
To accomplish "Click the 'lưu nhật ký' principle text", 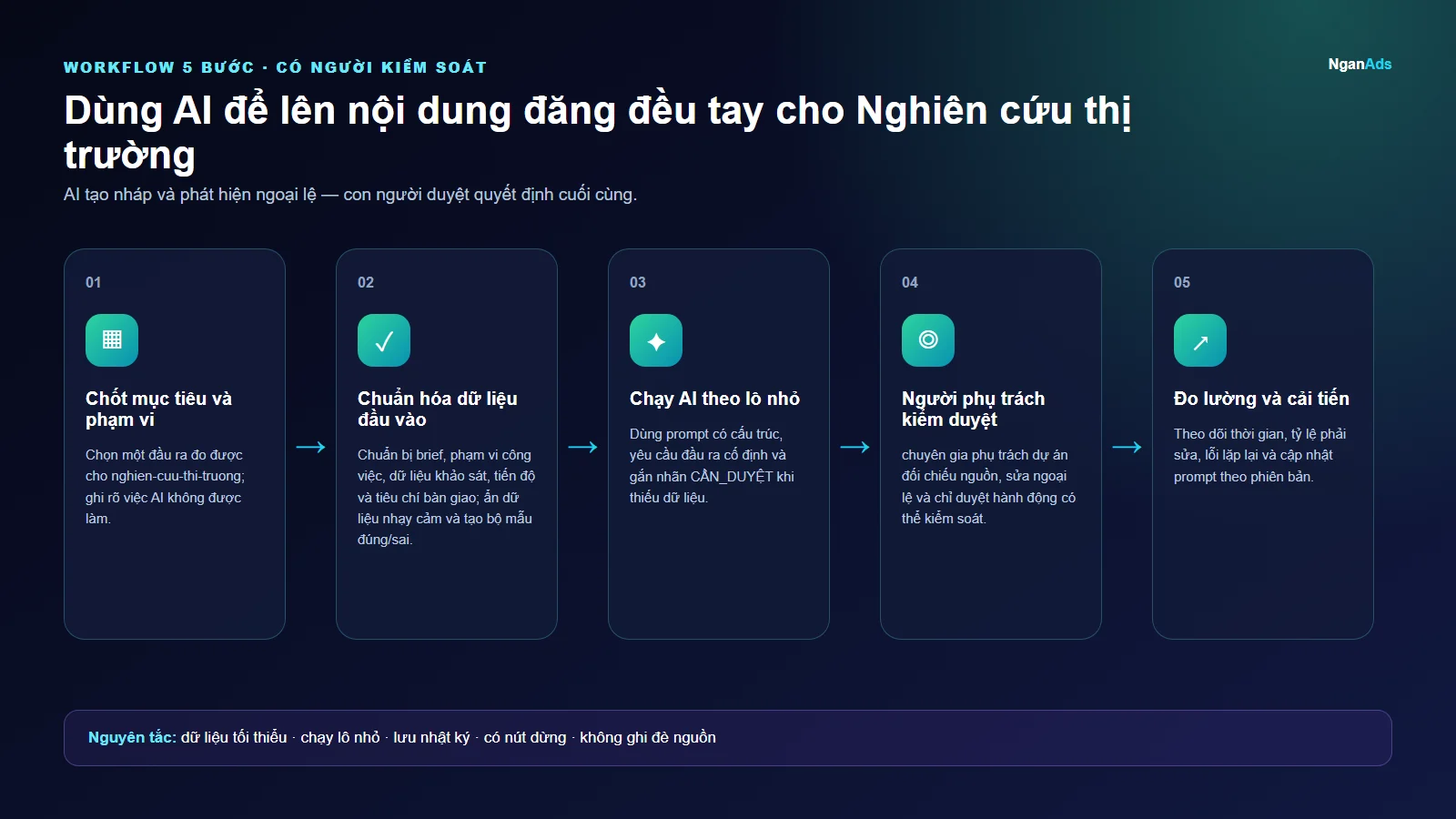I will 431,737.
